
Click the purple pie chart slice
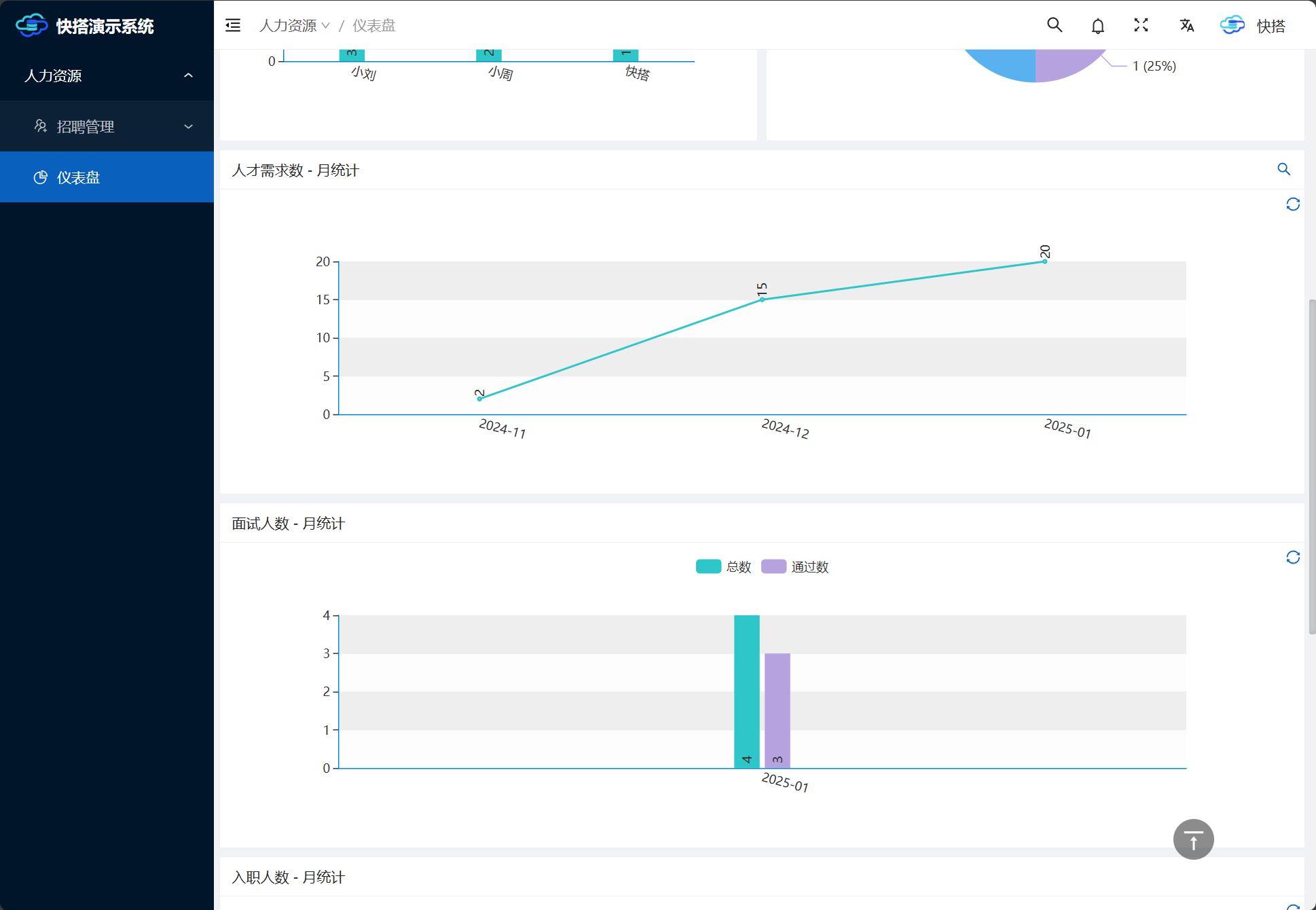click(x=1066, y=65)
